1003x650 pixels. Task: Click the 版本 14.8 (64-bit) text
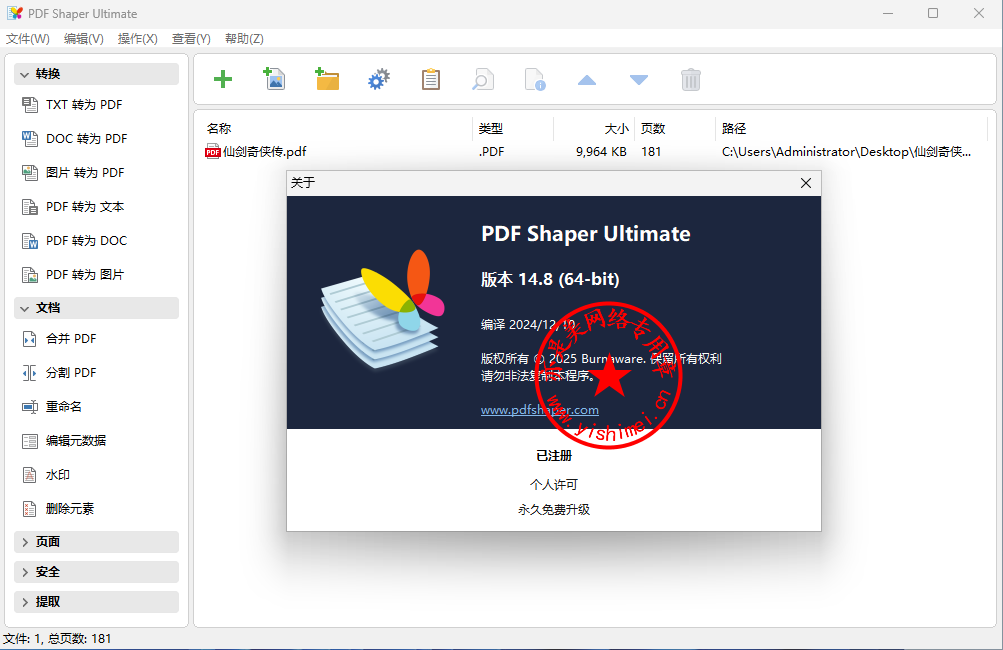pyautogui.click(x=550, y=280)
